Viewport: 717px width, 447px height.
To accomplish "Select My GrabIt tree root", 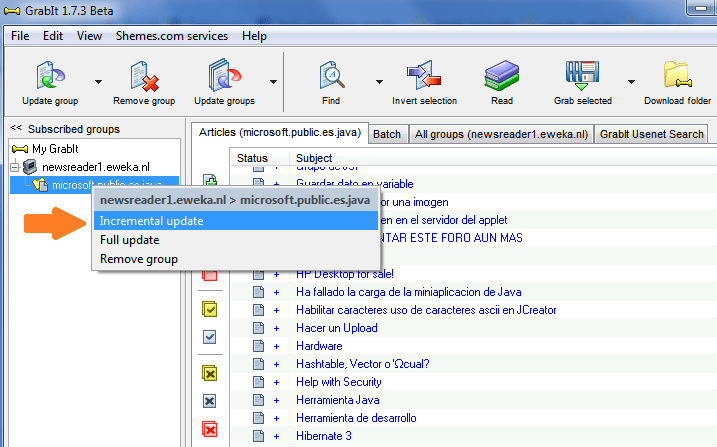I will click(x=55, y=149).
